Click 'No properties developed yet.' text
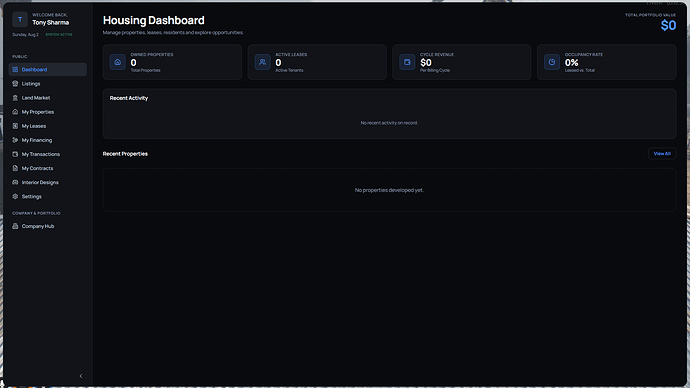This screenshot has width=690, height=388. [389, 190]
